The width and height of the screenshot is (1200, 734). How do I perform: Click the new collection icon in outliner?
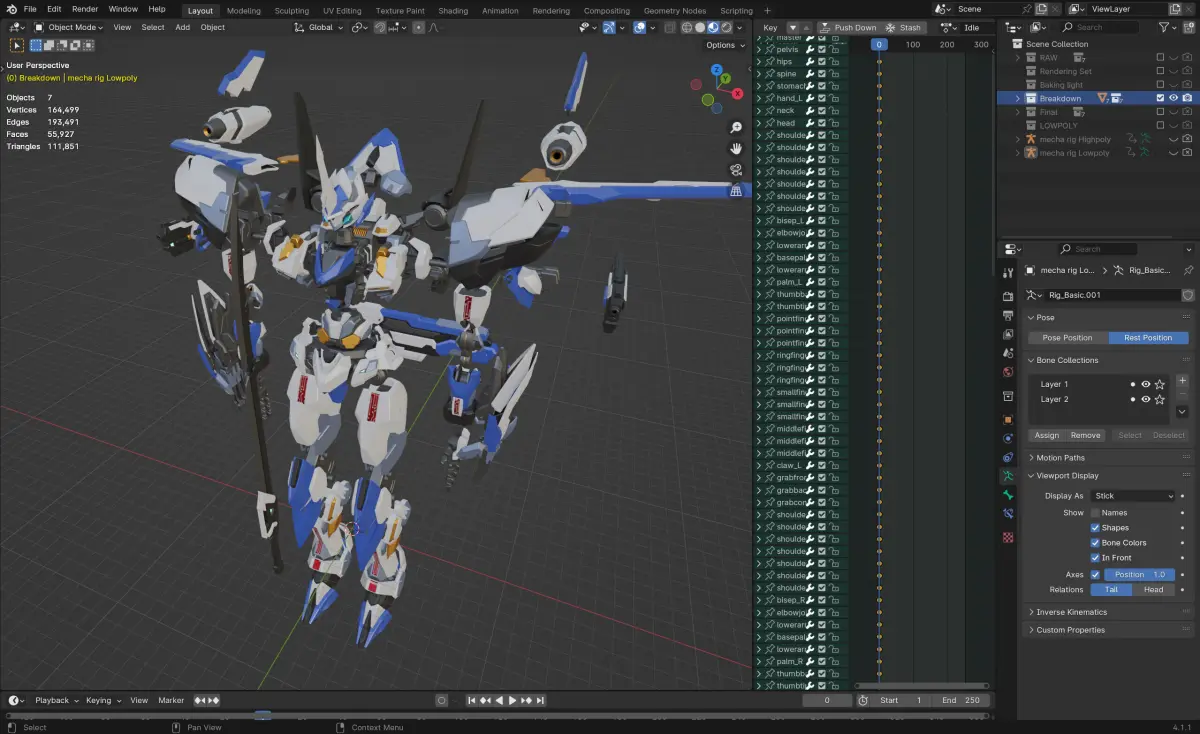point(1188,28)
